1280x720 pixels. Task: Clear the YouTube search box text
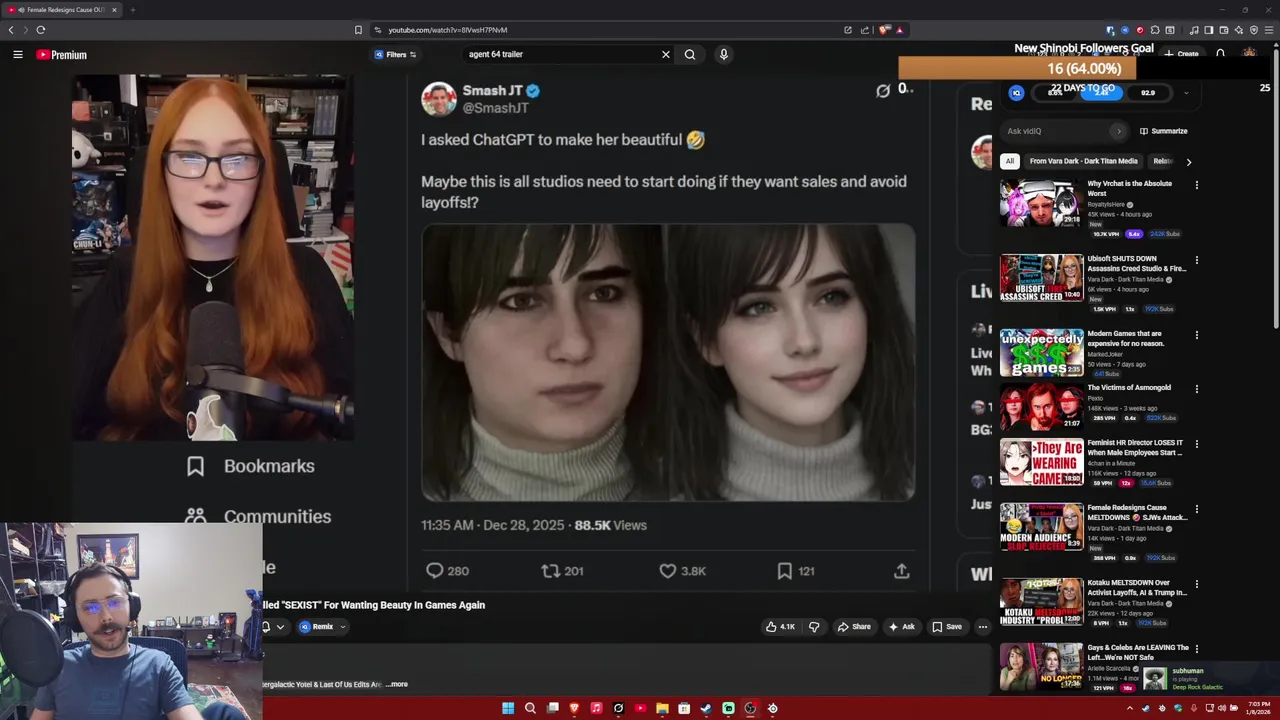click(666, 54)
